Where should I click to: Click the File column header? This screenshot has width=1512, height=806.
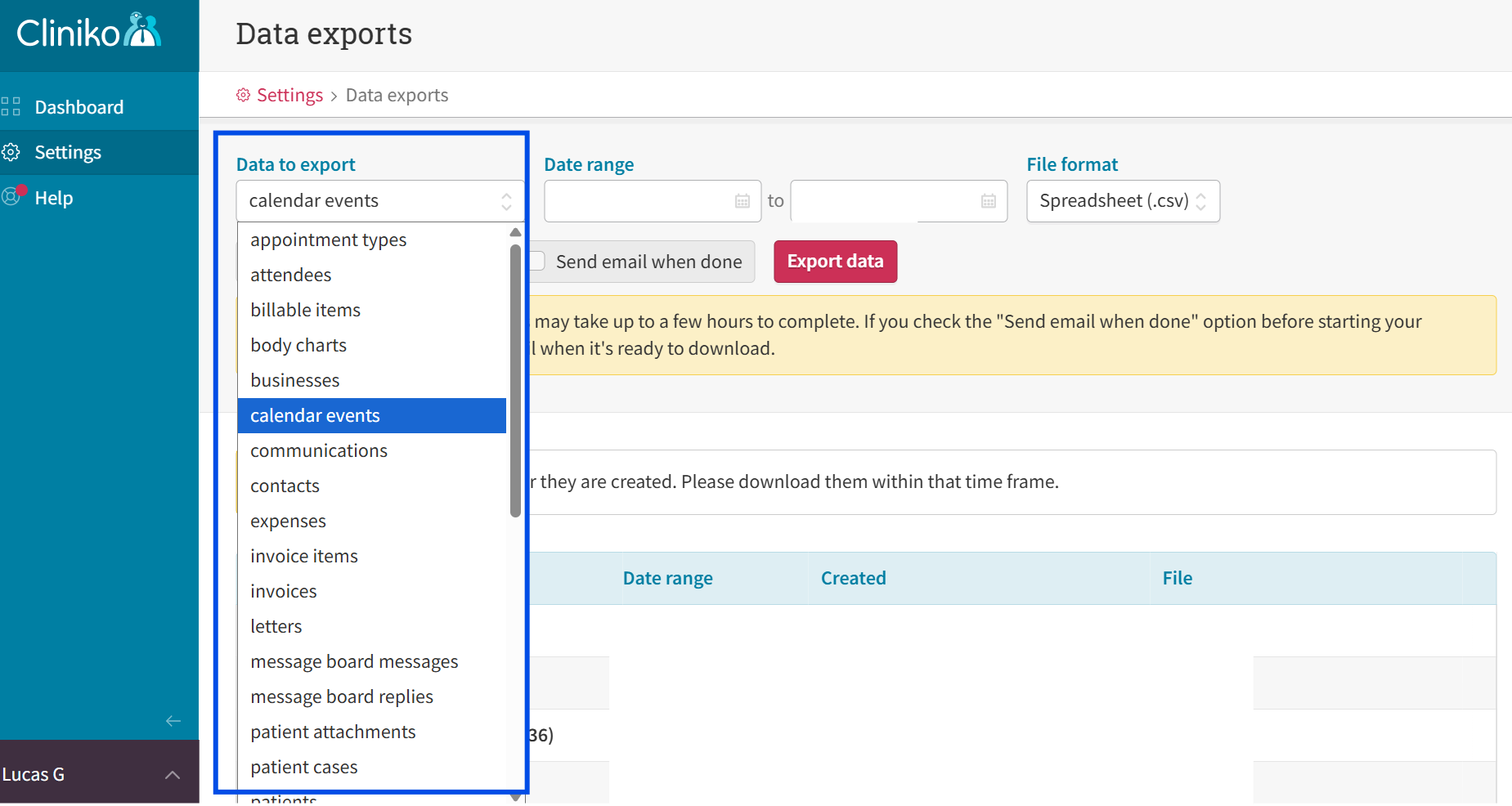(1178, 578)
